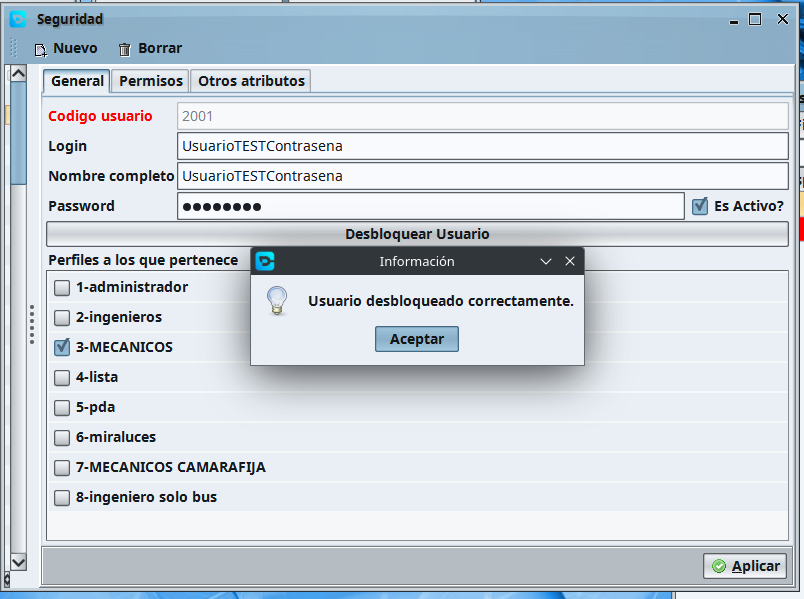This screenshot has width=804, height=599.
Task: Expand the Información dialog chevron menu
Action: pos(546,261)
